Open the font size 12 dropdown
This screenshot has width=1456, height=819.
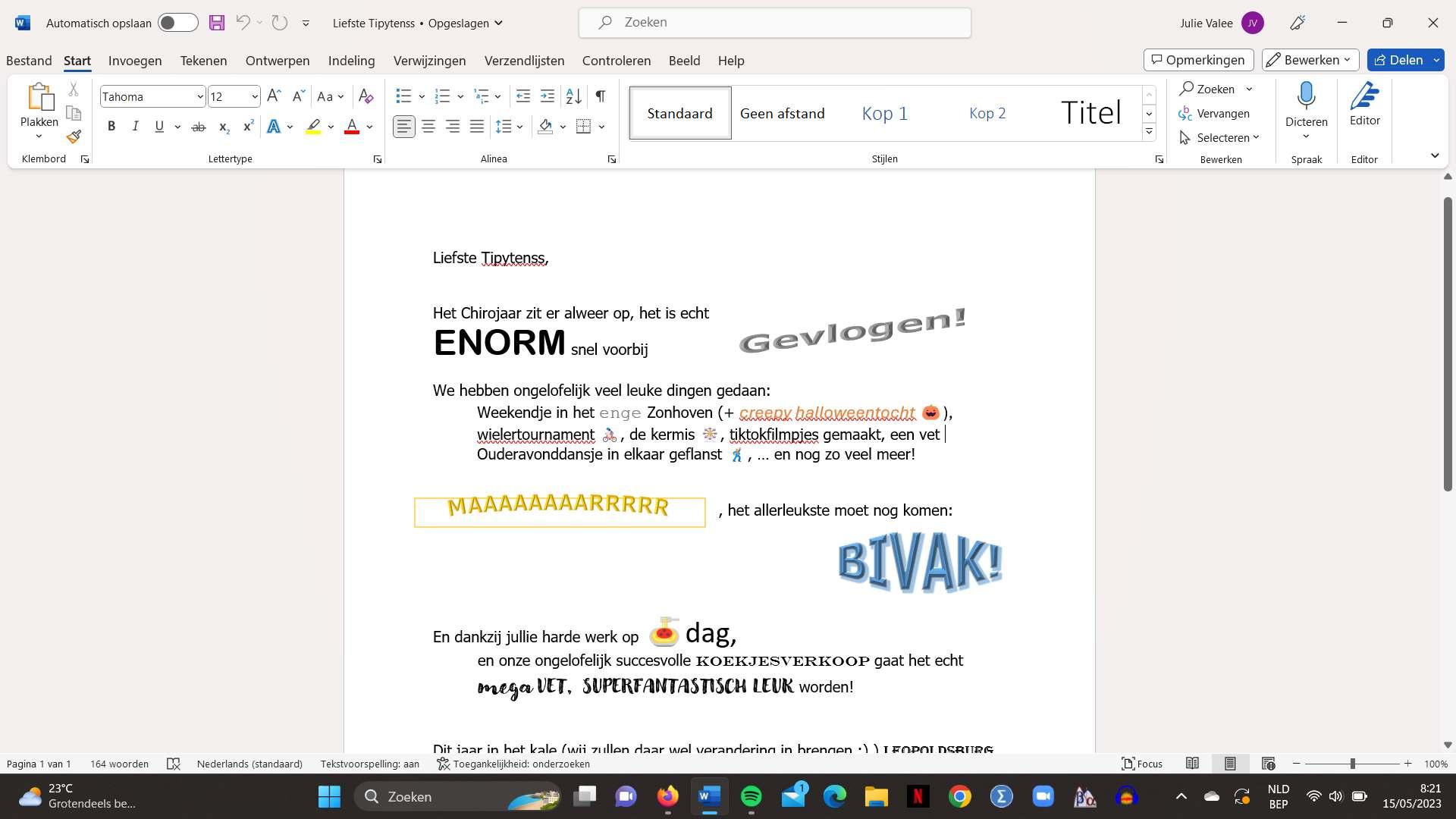pyautogui.click(x=254, y=97)
